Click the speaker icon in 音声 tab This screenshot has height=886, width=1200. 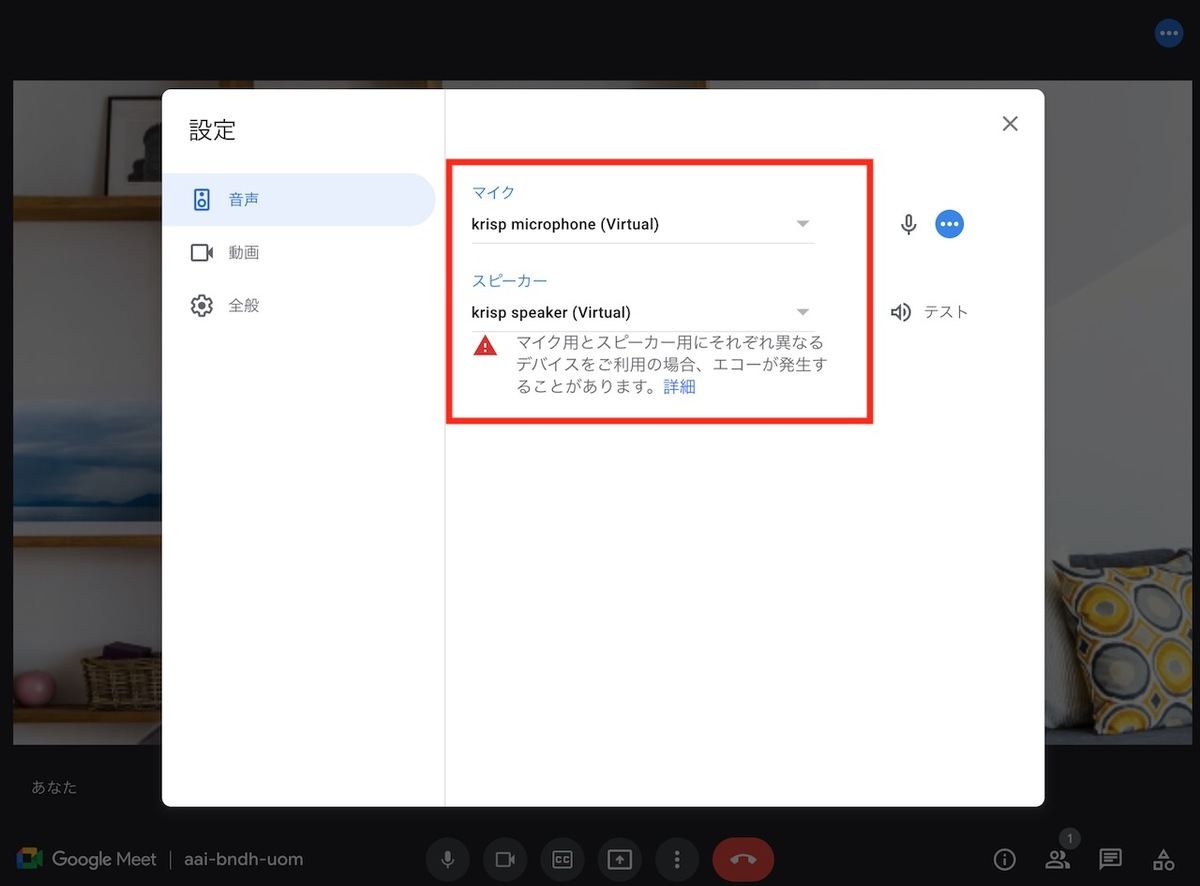(202, 199)
